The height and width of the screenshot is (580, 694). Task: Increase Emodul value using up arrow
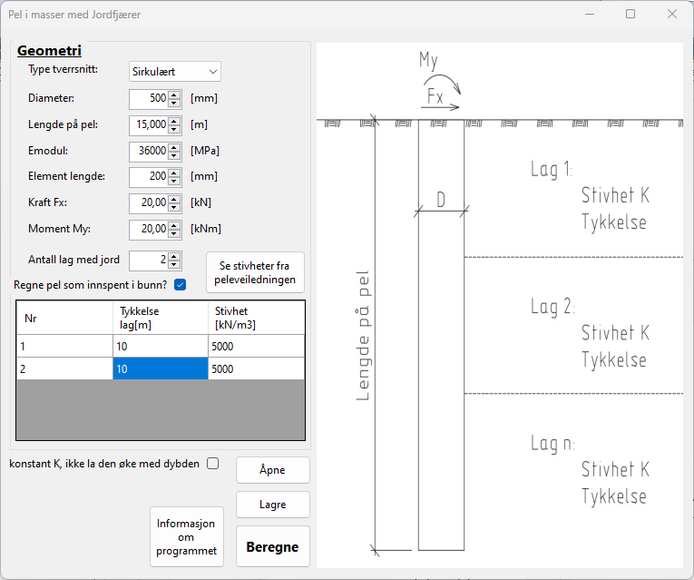174,147
